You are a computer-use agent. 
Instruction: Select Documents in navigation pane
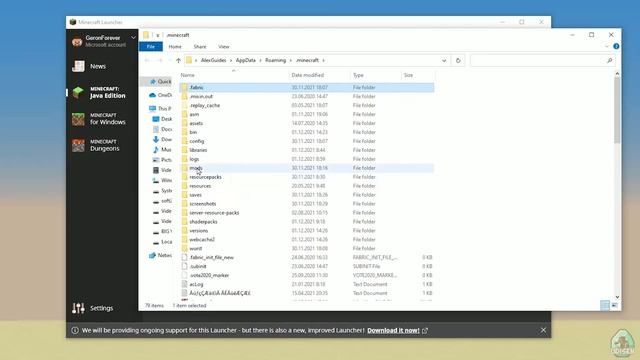[x=162, y=129]
